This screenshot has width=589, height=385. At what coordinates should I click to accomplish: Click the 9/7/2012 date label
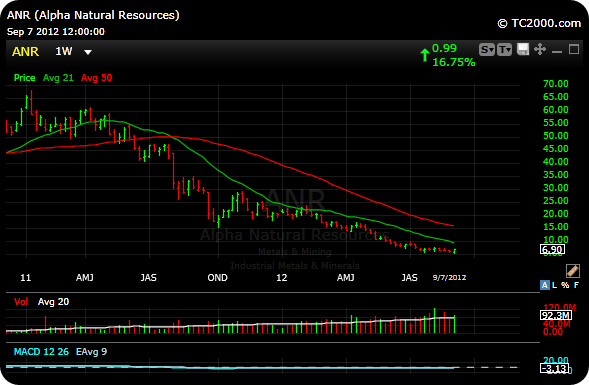click(449, 278)
